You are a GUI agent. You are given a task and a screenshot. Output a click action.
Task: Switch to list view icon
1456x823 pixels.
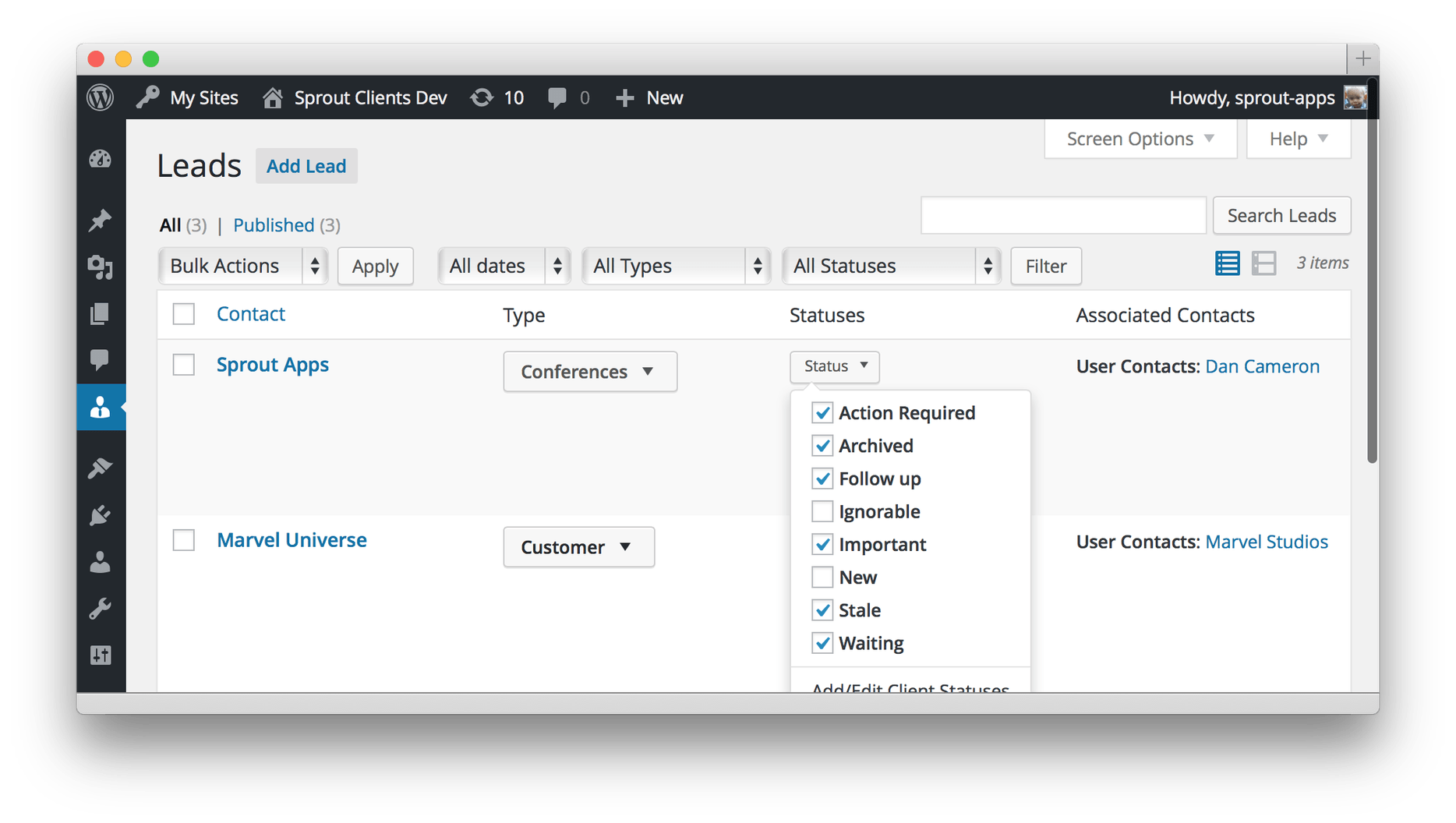coord(1227,263)
